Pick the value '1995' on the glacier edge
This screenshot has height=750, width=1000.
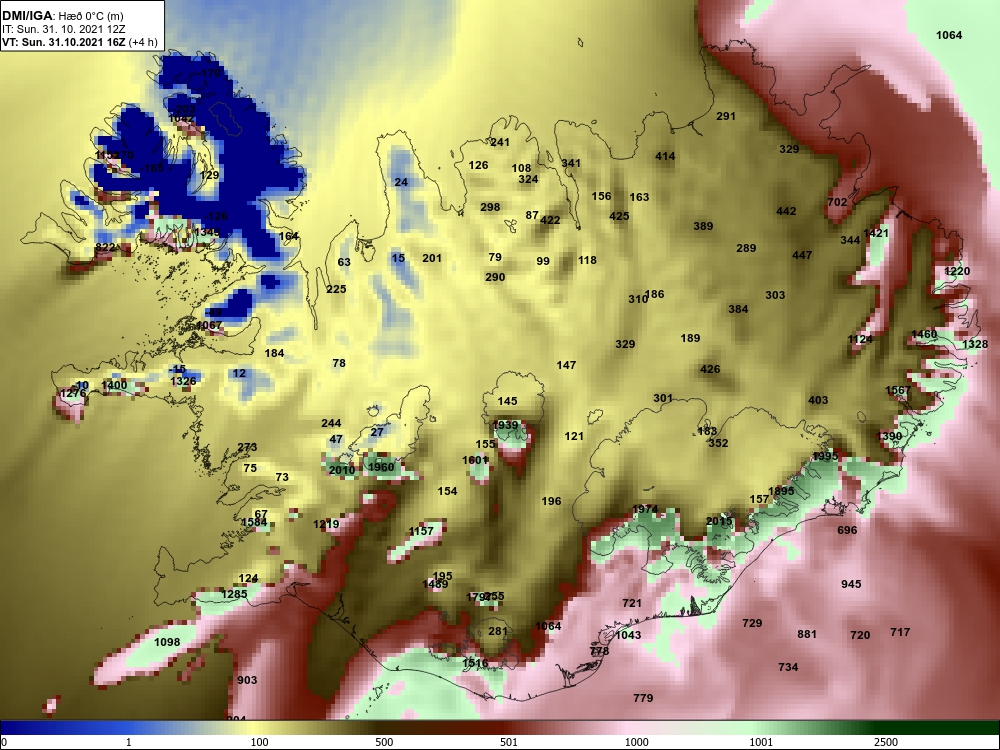click(825, 456)
